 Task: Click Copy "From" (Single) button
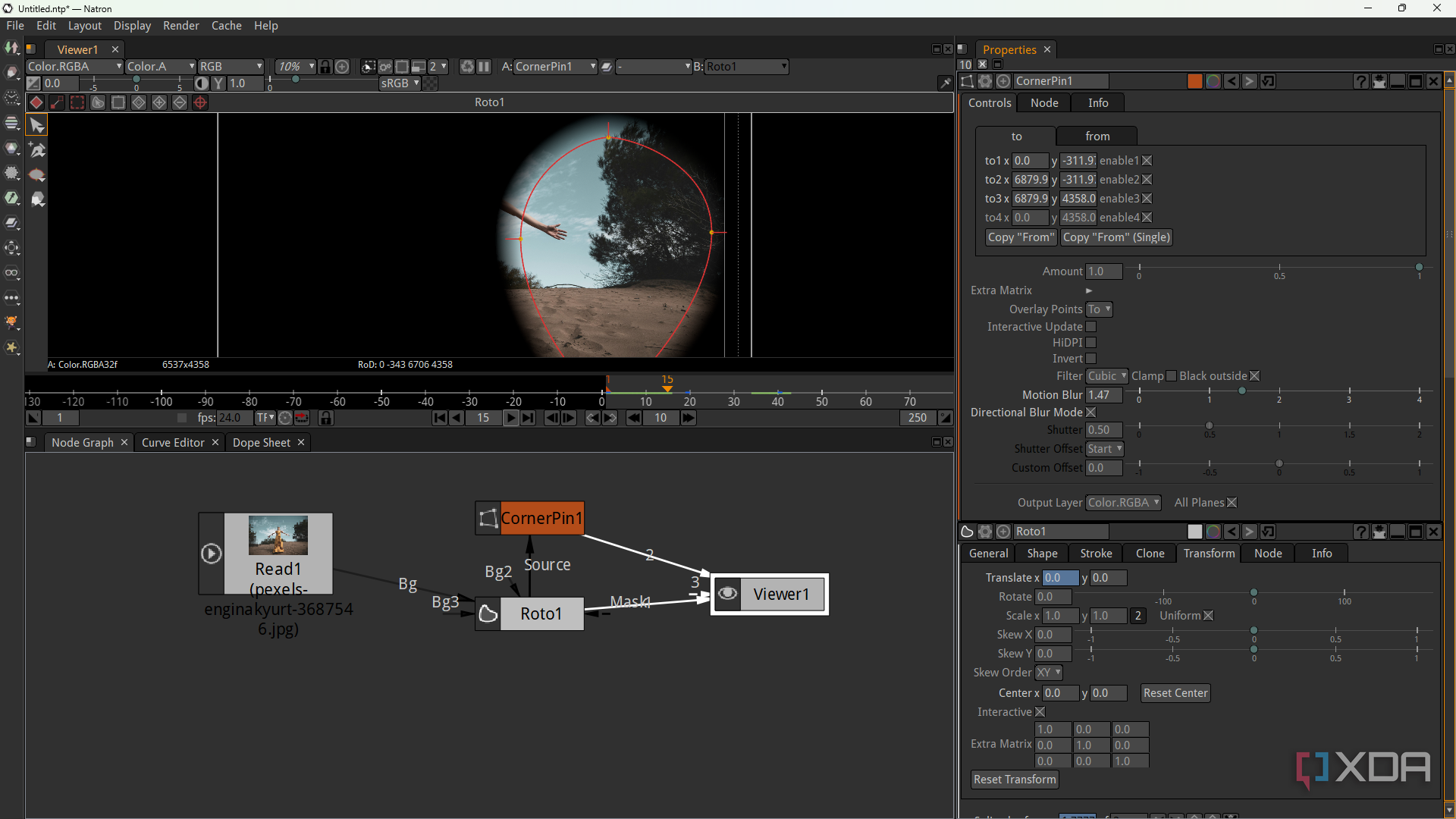coord(1116,237)
